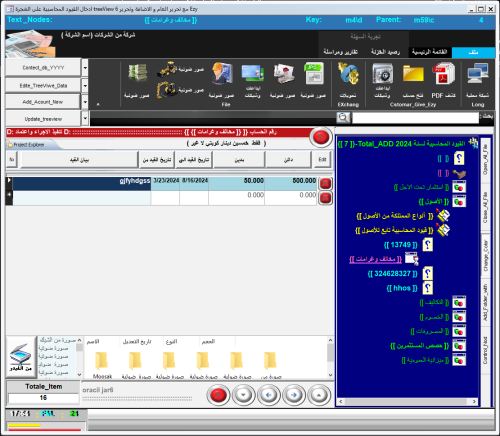This screenshot has height=436, width=500.
Task: Click the red delete button on gjfyhdgss row
Action: (325, 183)
